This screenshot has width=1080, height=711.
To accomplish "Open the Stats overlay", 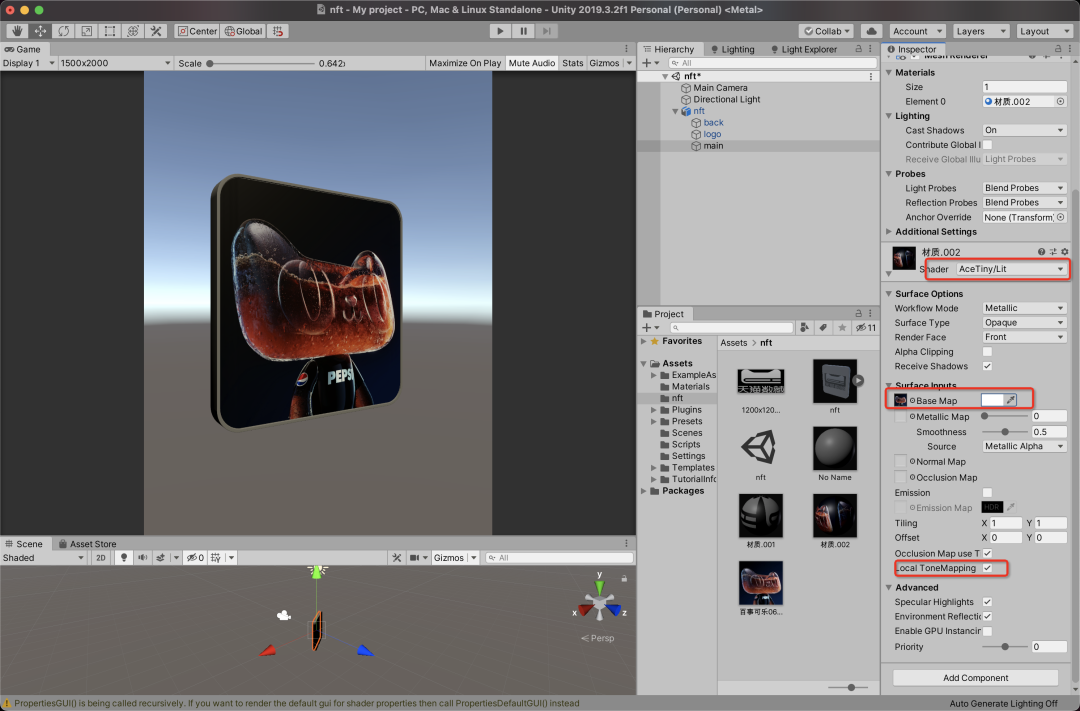I will tap(572, 63).
